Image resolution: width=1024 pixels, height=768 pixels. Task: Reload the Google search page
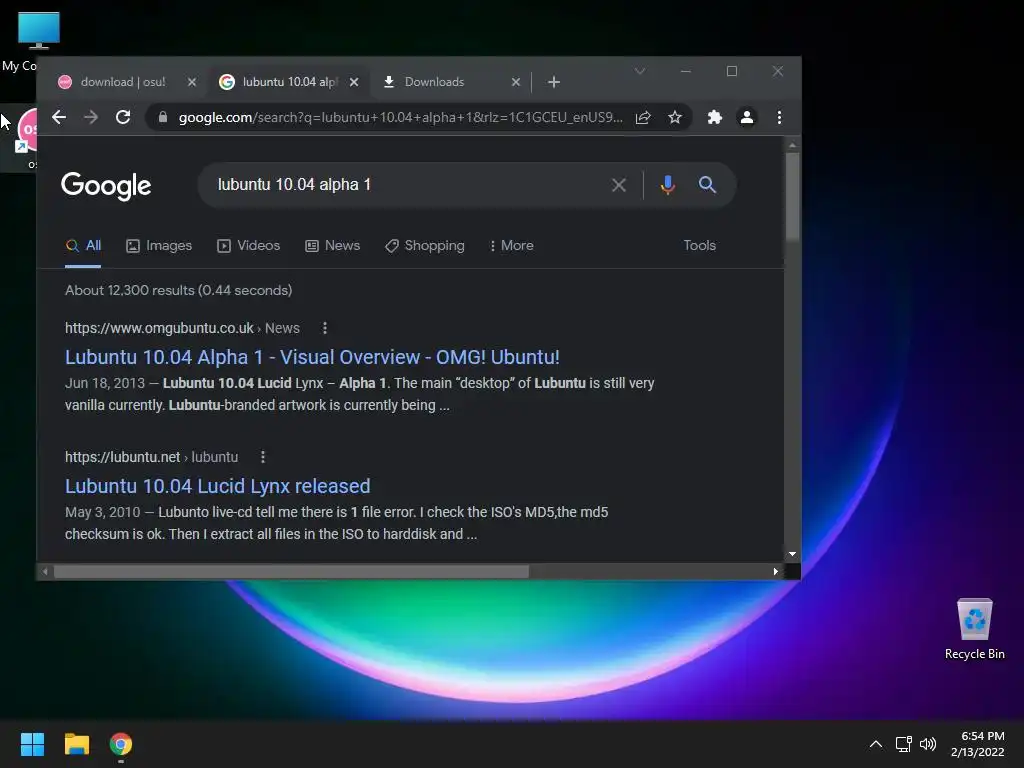(123, 118)
